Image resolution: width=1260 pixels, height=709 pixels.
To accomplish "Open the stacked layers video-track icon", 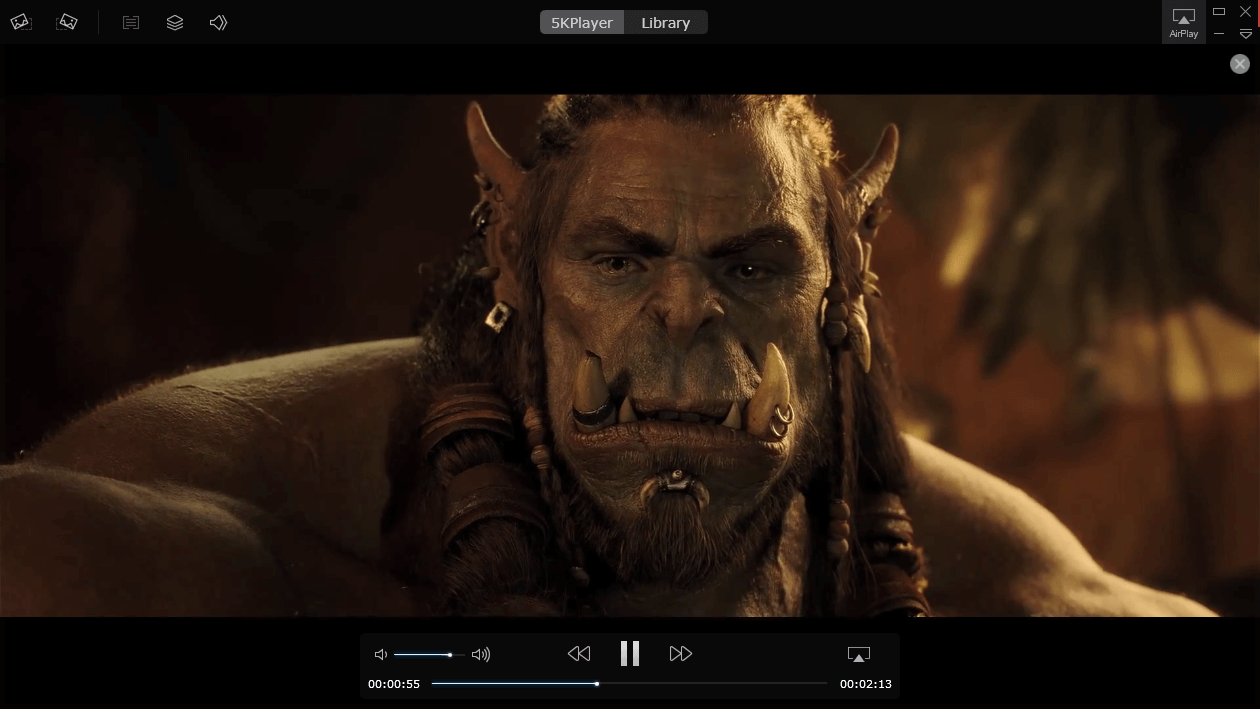I will 175,22.
